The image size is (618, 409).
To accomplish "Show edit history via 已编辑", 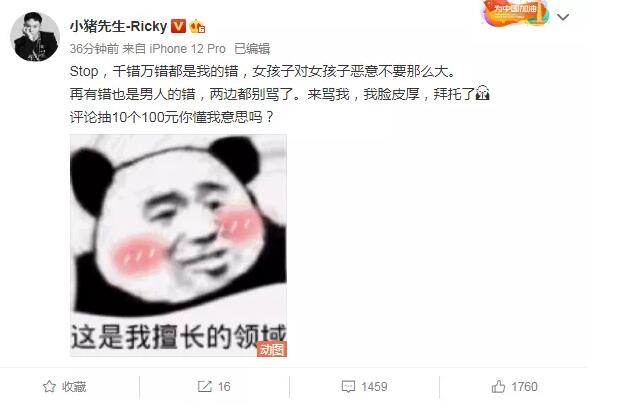I will (252, 49).
